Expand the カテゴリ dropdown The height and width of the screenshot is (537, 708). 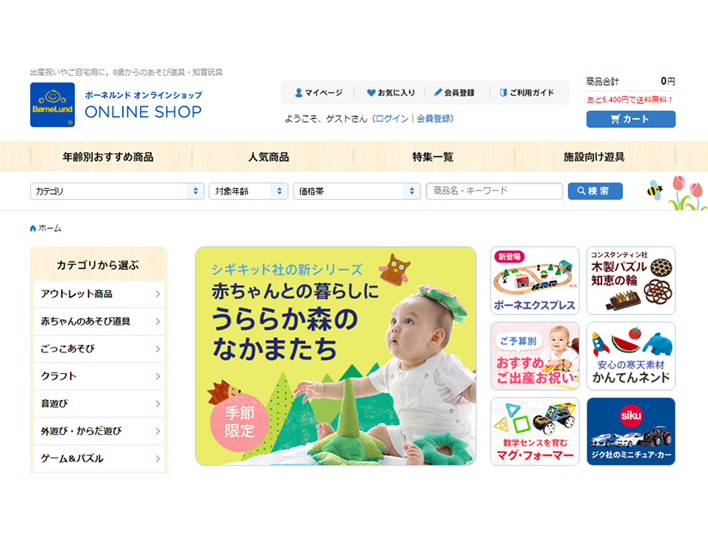[x=117, y=191]
